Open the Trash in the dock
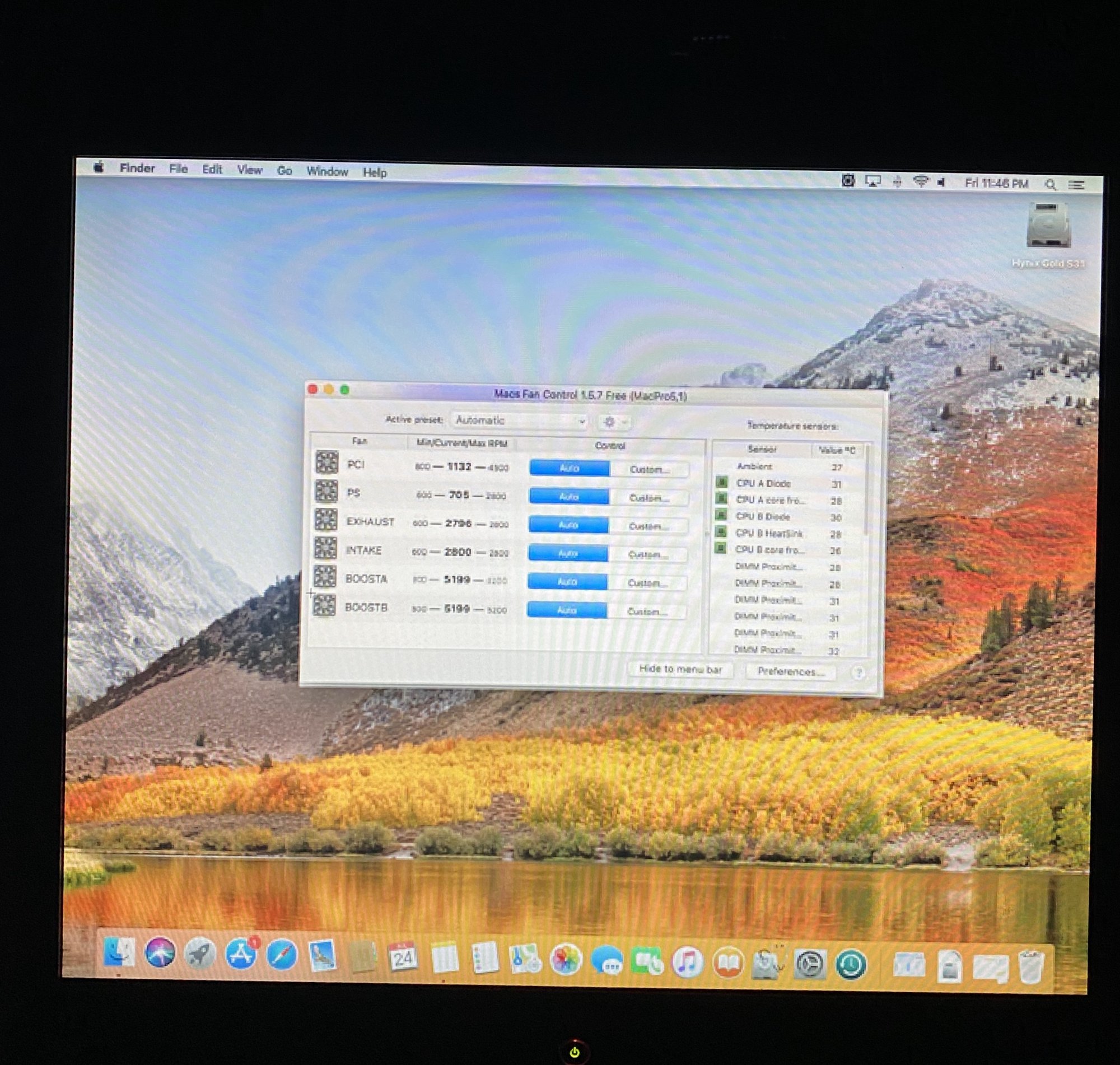The width and height of the screenshot is (1120, 1065). point(1031,968)
